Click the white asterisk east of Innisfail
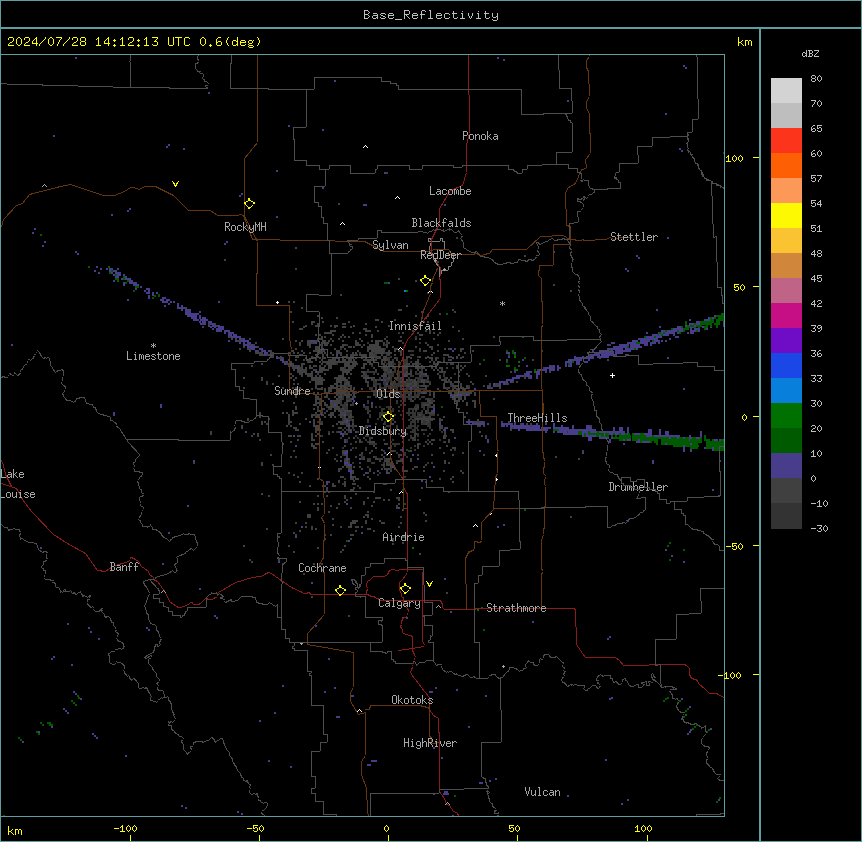Image resolution: width=862 pixels, height=842 pixels. click(502, 303)
